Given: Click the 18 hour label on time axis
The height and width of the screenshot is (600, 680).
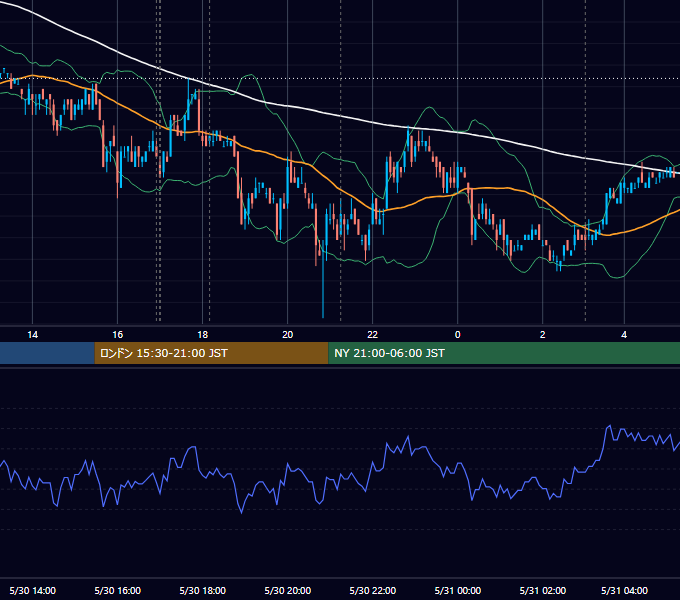Looking at the screenshot, I should point(203,335).
